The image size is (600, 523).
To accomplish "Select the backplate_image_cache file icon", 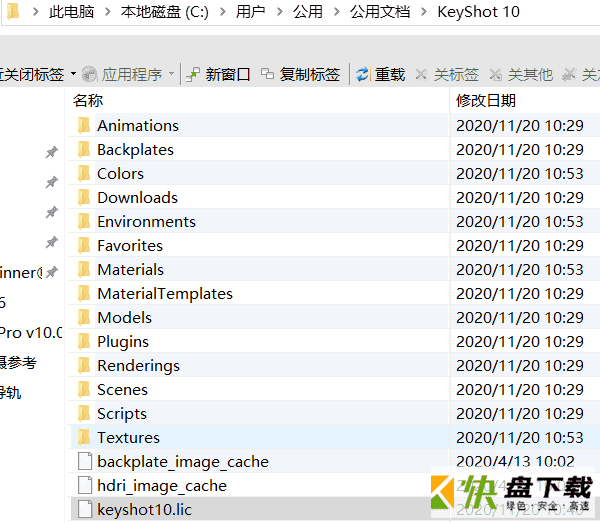I will pyautogui.click(x=85, y=461).
